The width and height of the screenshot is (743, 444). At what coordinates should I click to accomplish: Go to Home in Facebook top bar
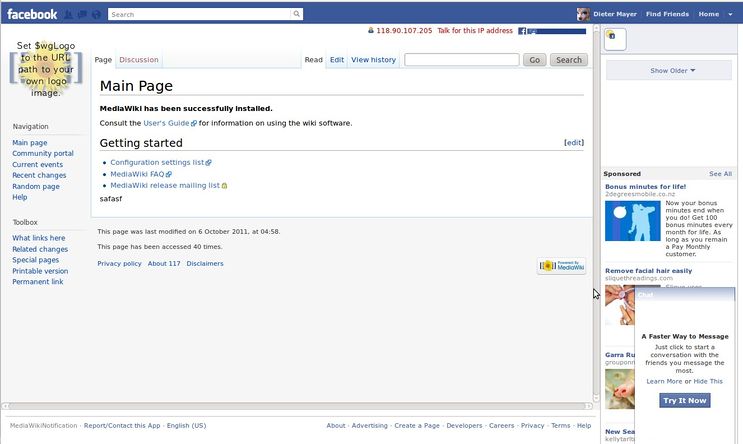708,14
